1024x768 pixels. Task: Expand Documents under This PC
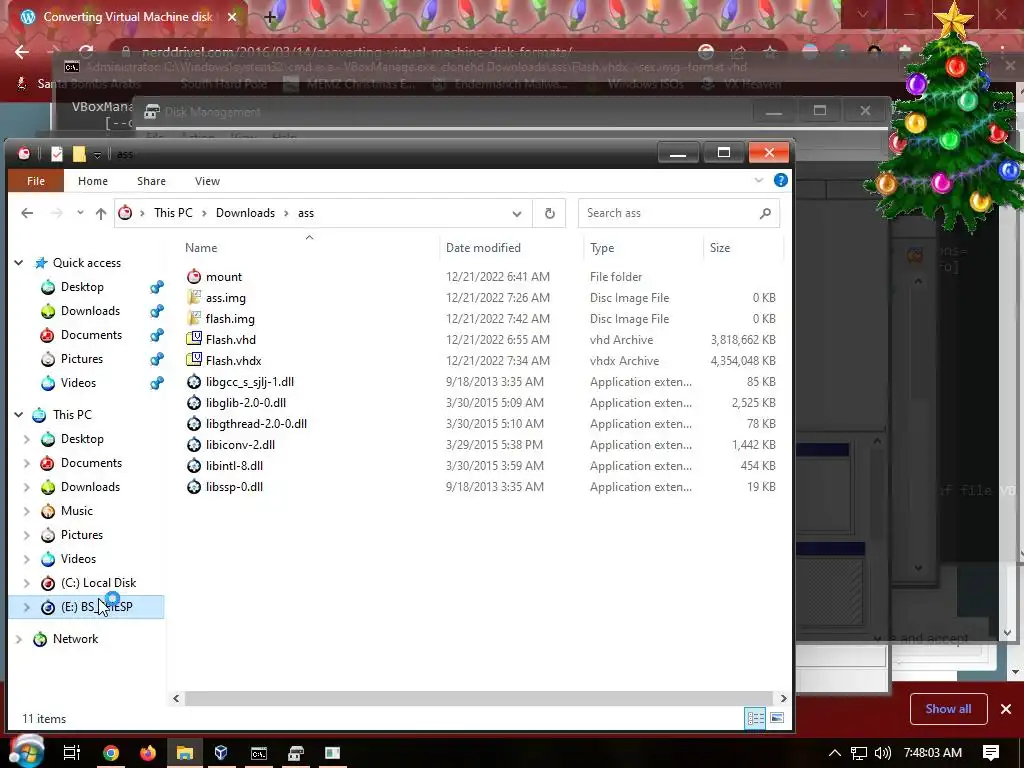coord(27,463)
